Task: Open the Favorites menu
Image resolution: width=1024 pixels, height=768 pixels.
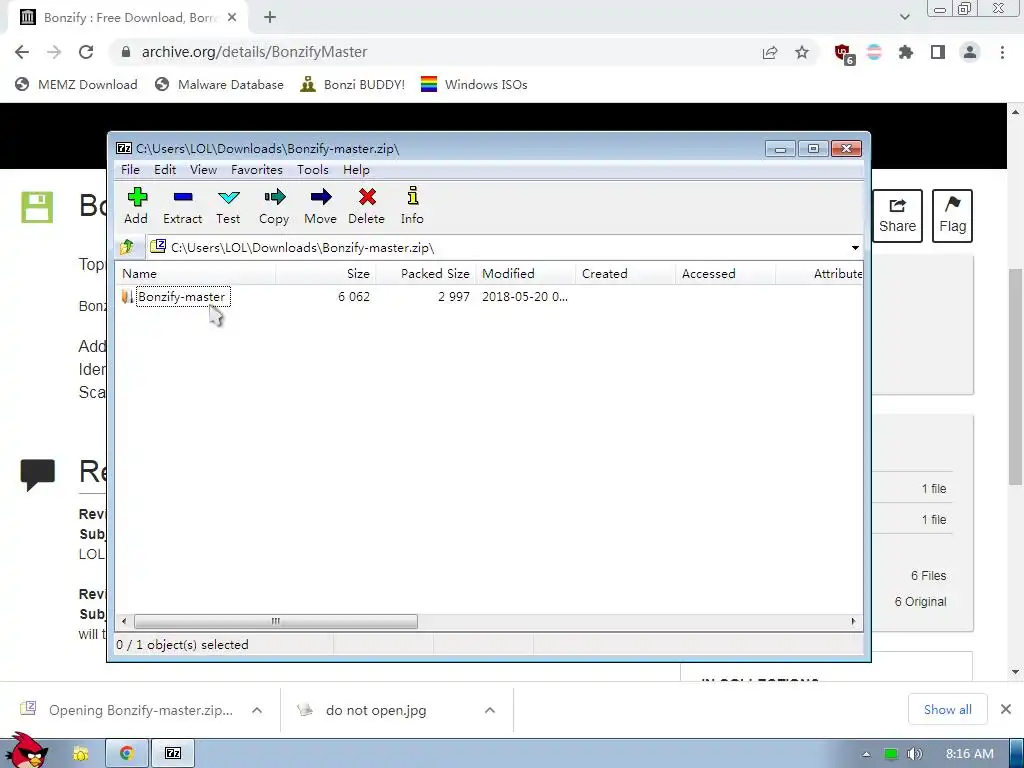Action: click(x=257, y=170)
